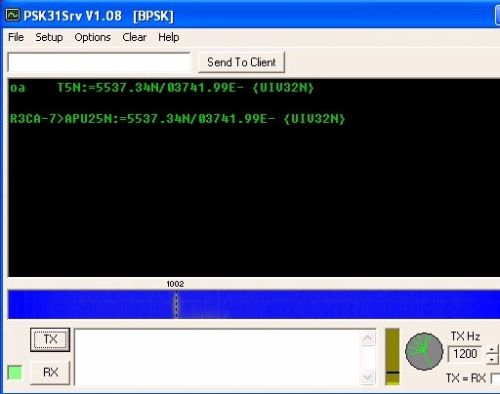Click the PSK31Srv title bar app icon
500x394 pixels.
click(x=13, y=15)
